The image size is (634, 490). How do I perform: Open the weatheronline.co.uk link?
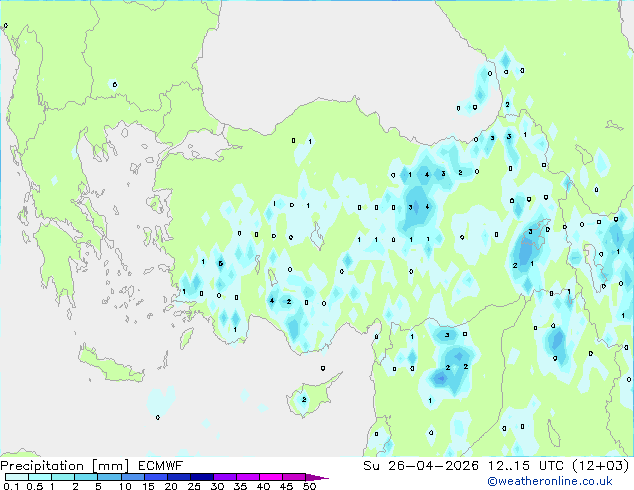pos(550,481)
